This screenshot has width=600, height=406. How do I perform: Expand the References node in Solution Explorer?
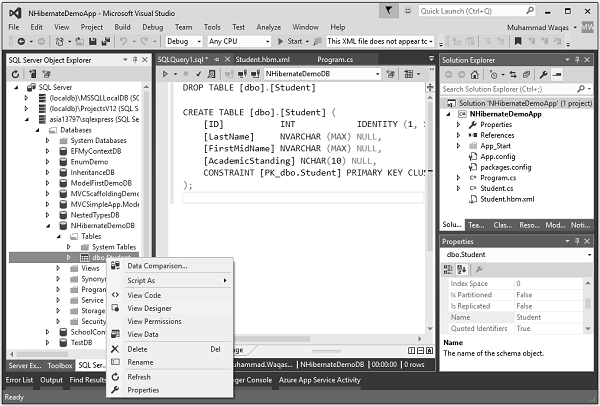click(459, 135)
